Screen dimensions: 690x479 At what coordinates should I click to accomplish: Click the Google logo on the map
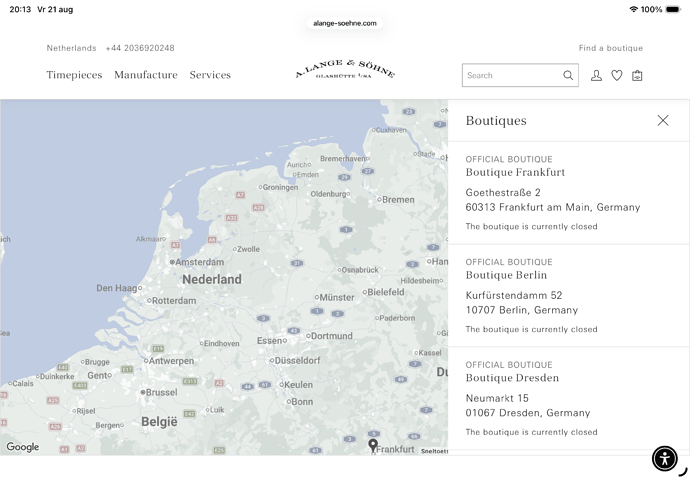22,447
